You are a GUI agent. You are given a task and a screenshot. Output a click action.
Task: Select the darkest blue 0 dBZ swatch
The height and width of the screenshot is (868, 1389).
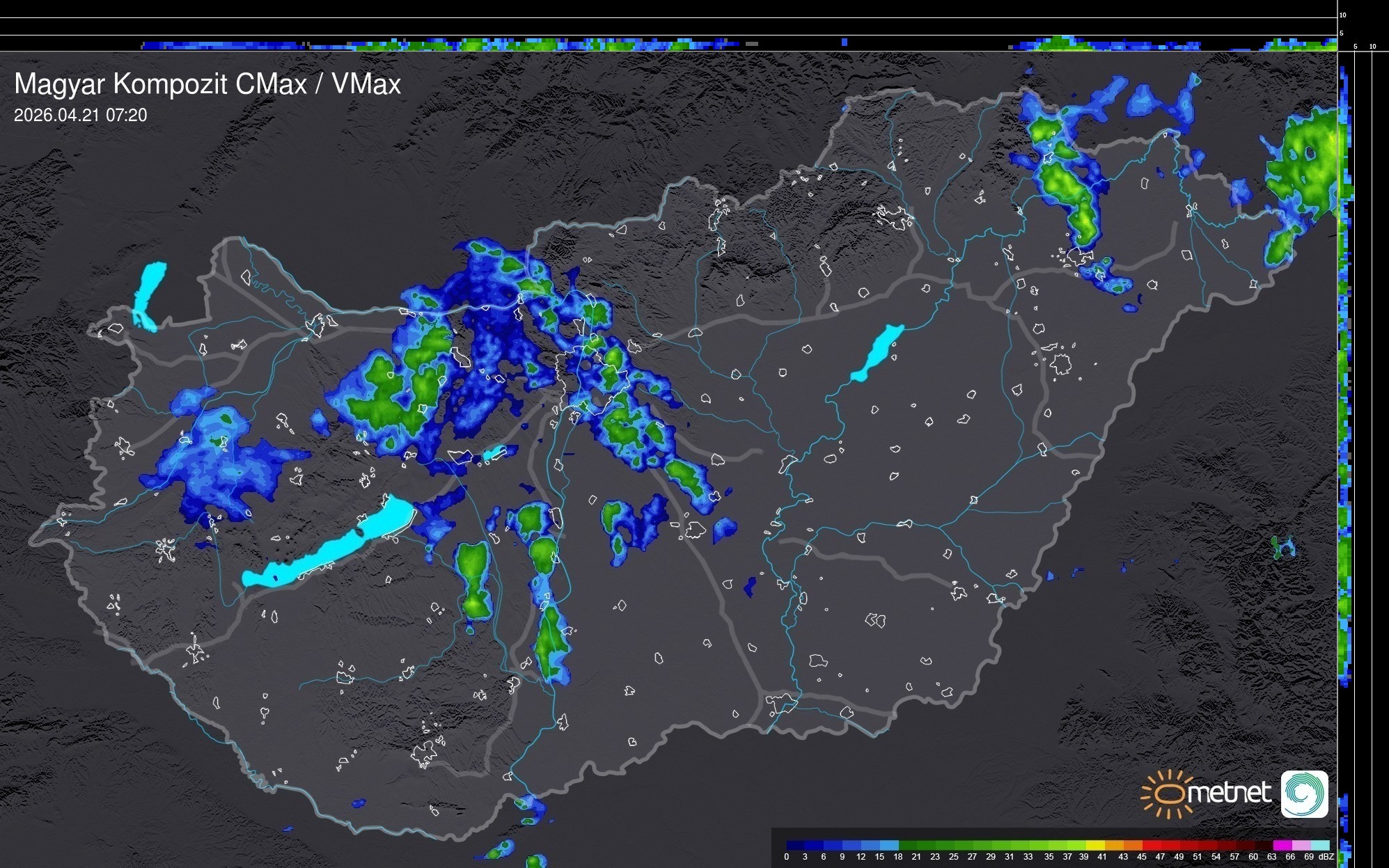pos(795,845)
